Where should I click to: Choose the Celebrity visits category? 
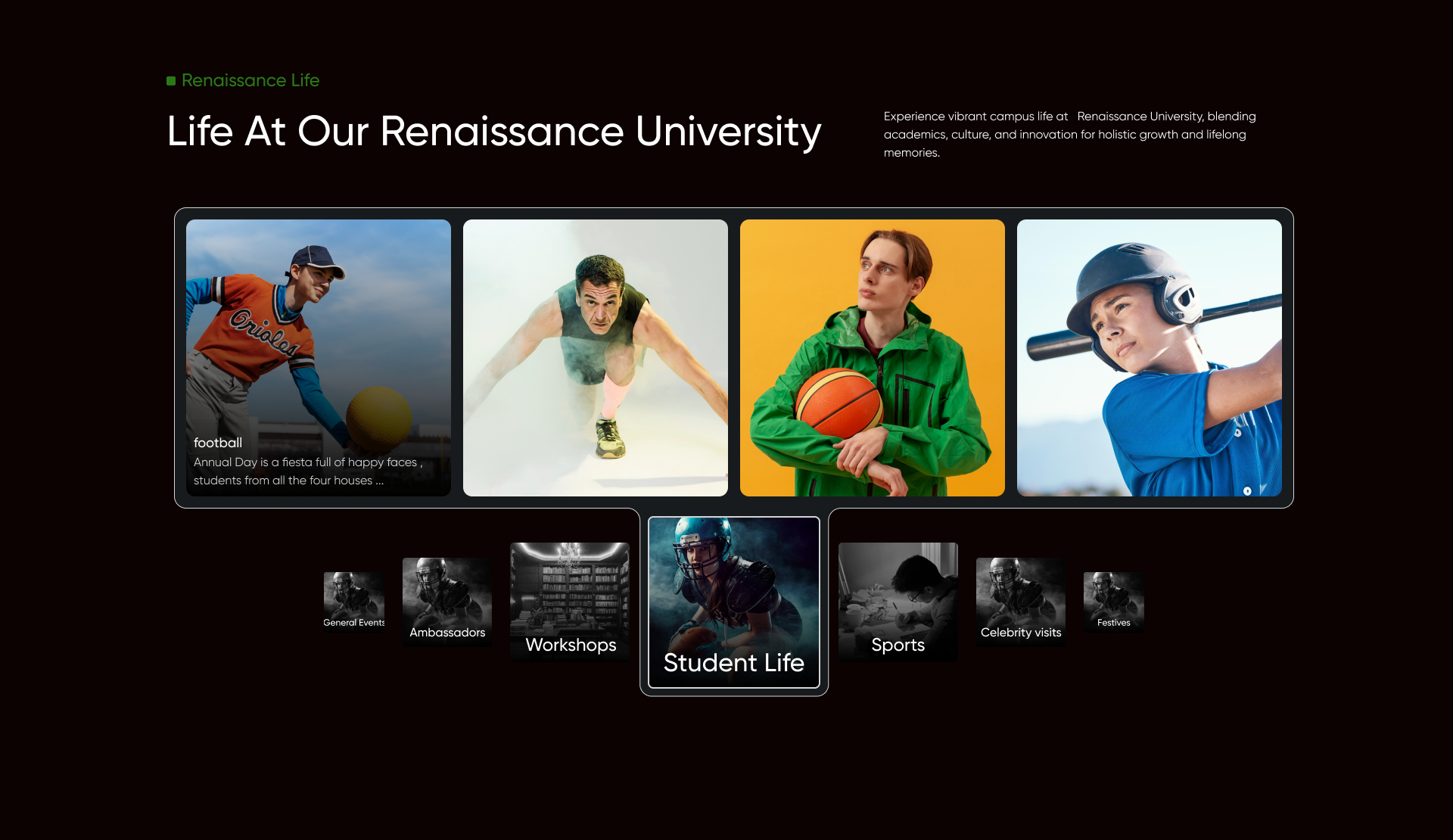(1020, 602)
